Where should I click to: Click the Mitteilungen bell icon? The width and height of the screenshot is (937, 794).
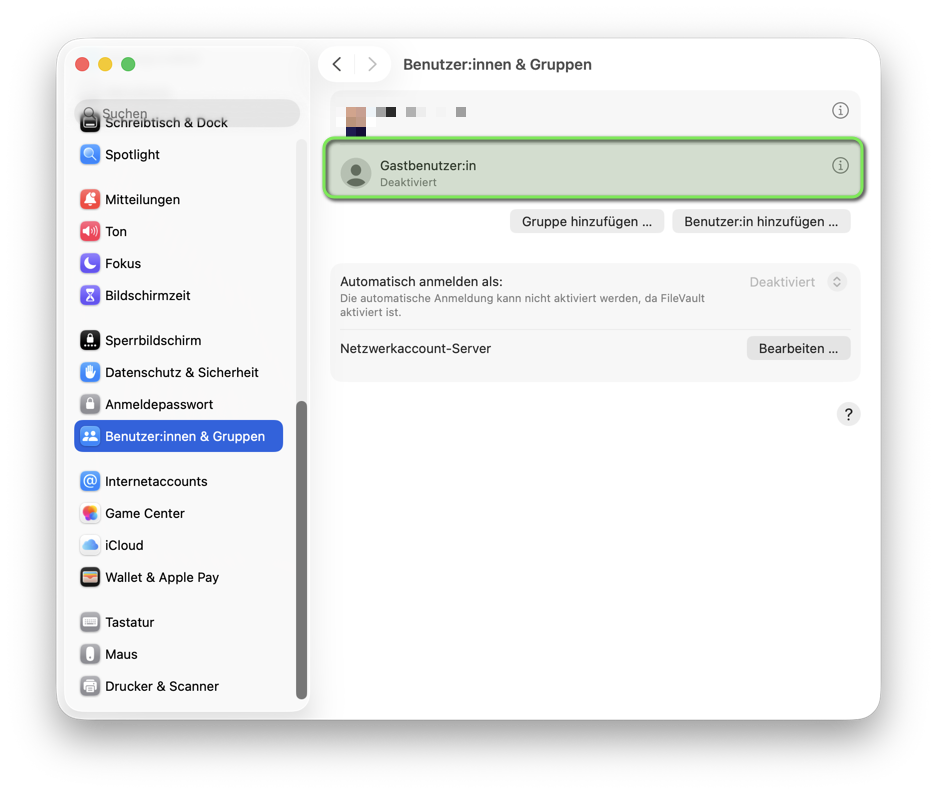90,200
